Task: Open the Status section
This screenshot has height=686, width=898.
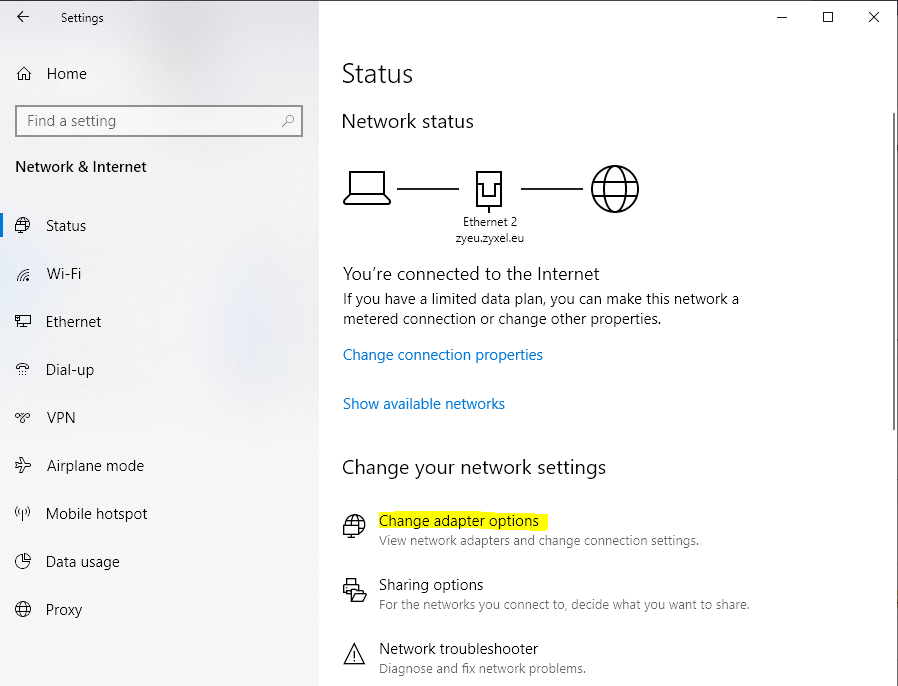Action: point(66,226)
